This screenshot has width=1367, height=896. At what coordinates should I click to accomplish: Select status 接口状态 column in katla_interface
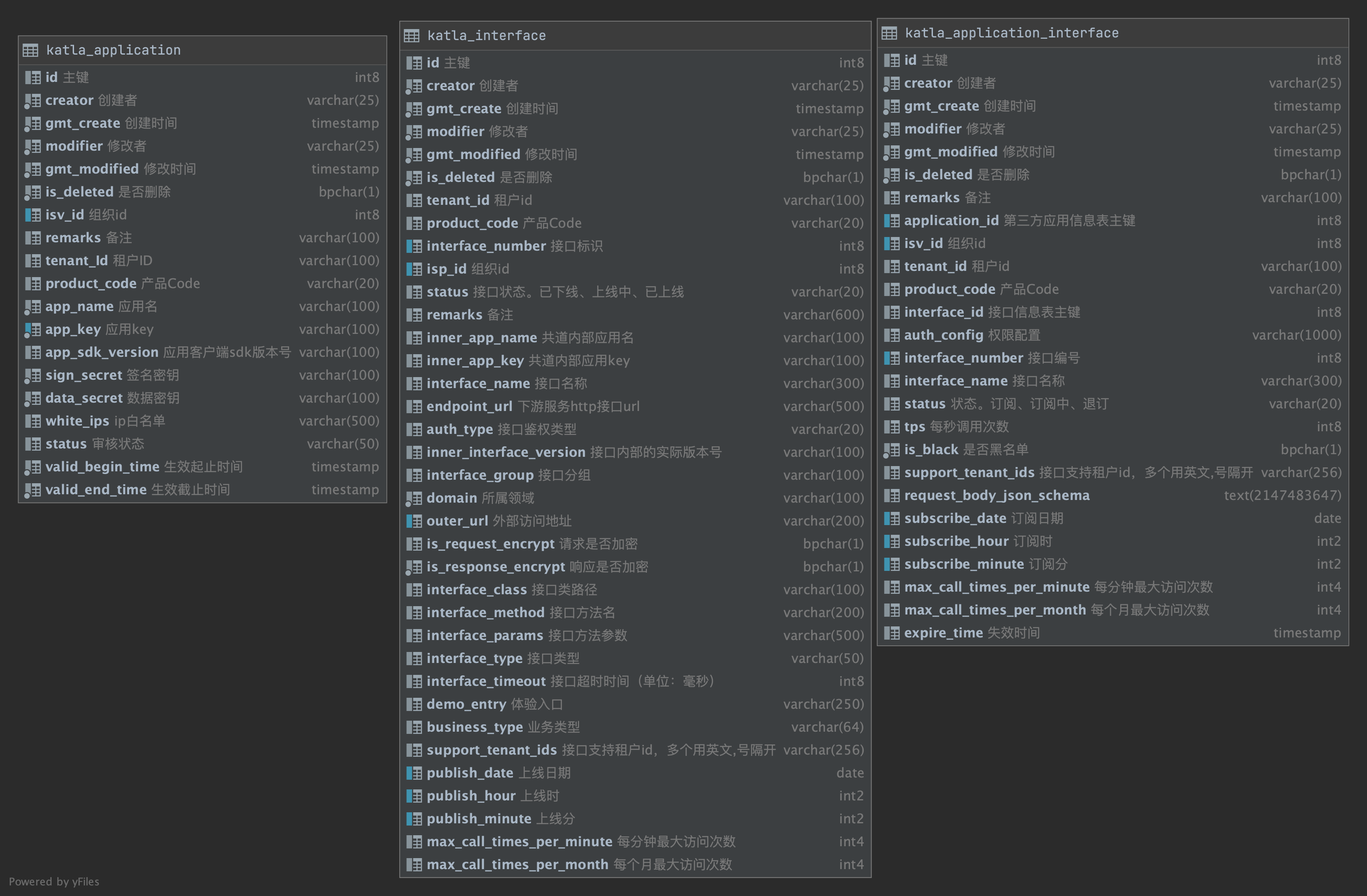click(635, 292)
